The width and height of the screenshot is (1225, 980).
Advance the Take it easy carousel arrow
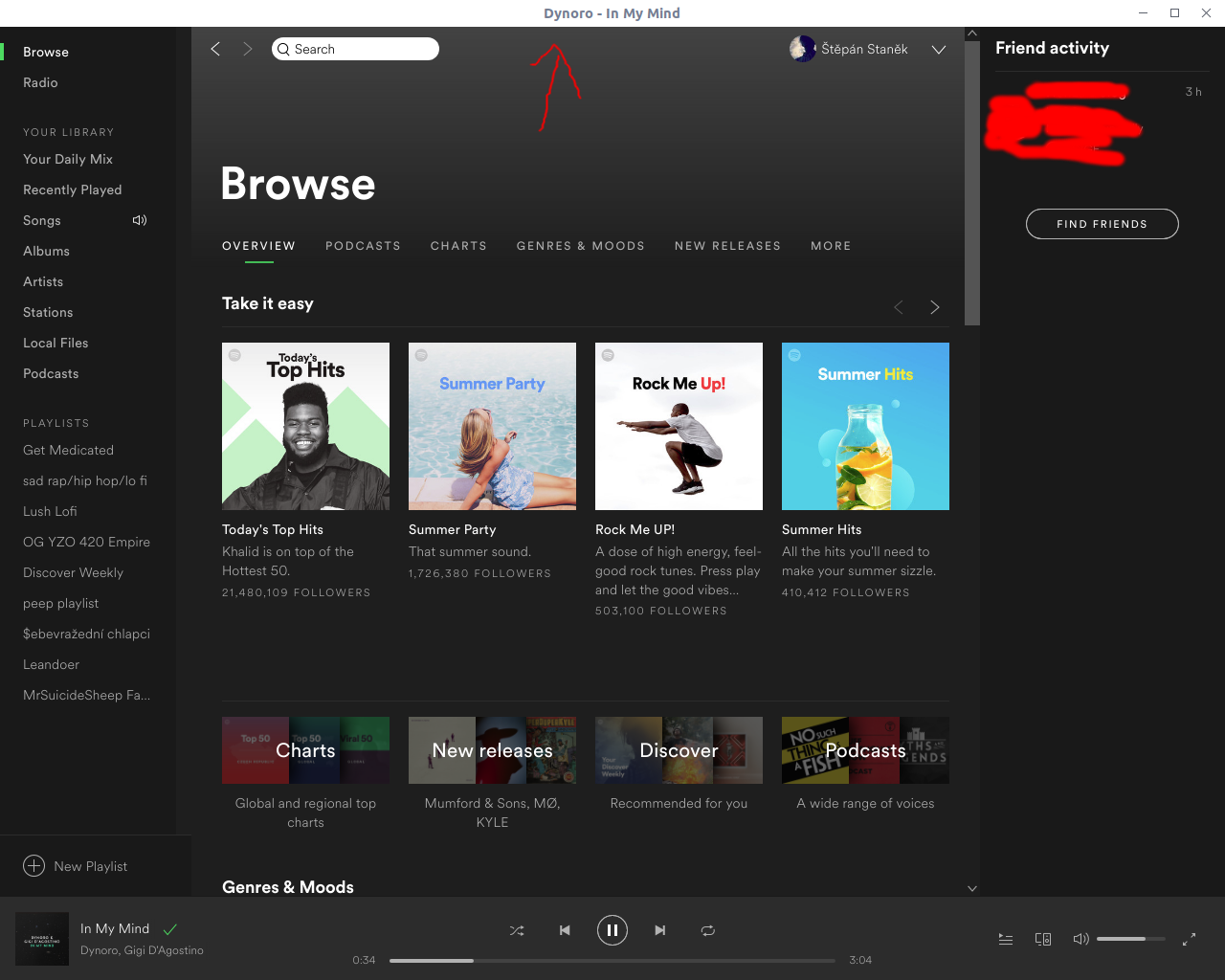(934, 306)
